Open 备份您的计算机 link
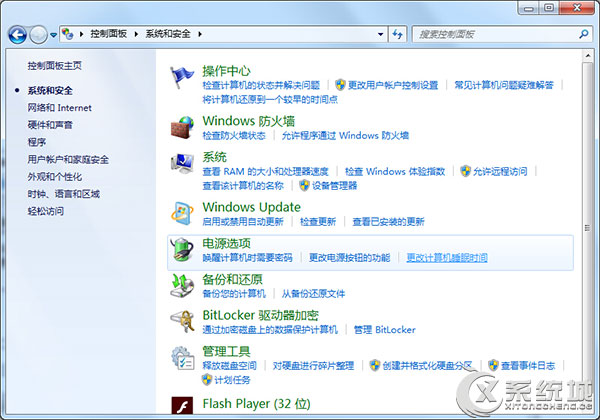Image resolution: width=600 pixels, height=420 pixels. tap(234, 294)
